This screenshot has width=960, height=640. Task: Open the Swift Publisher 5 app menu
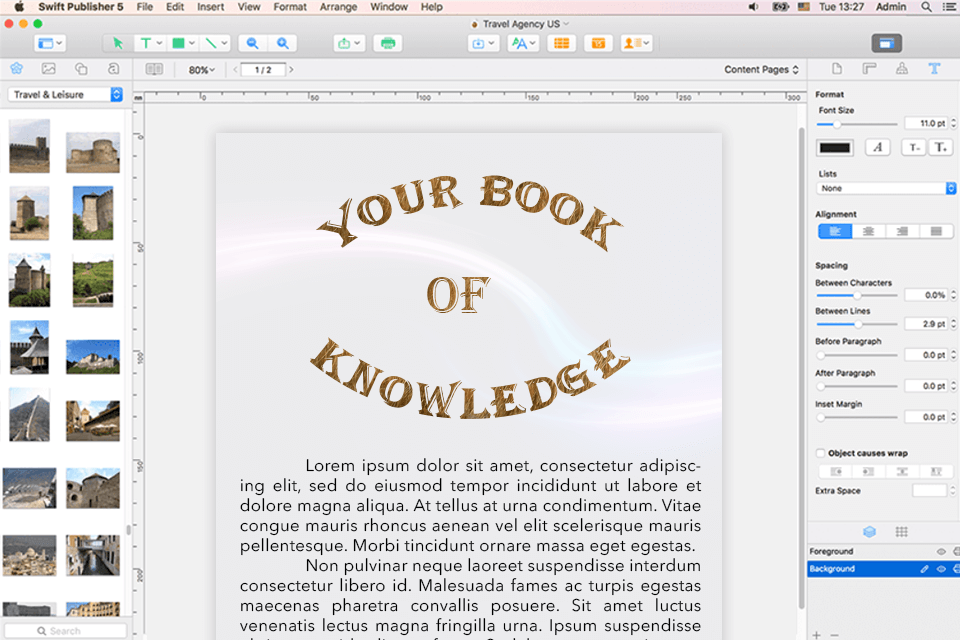80,7
